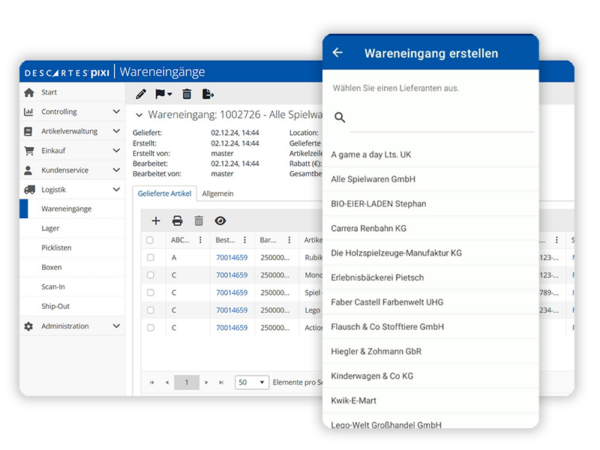Click the pencil edit icon in toolbar
The image size is (600, 450).
(x=141, y=94)
